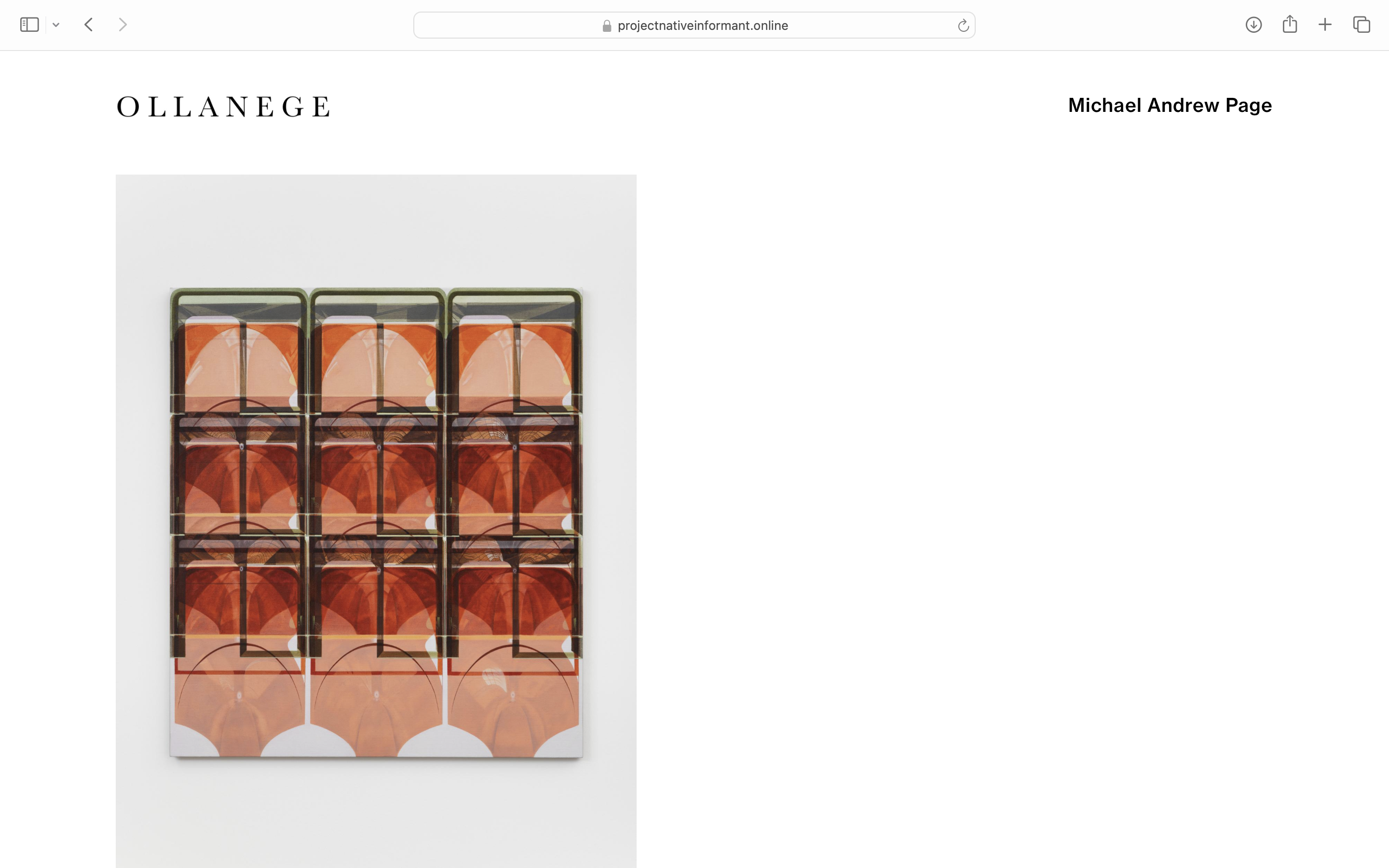The image size is (1389, 868).
Task: Click the projectnativeinformant.online URL text
Action: (703, 26)
